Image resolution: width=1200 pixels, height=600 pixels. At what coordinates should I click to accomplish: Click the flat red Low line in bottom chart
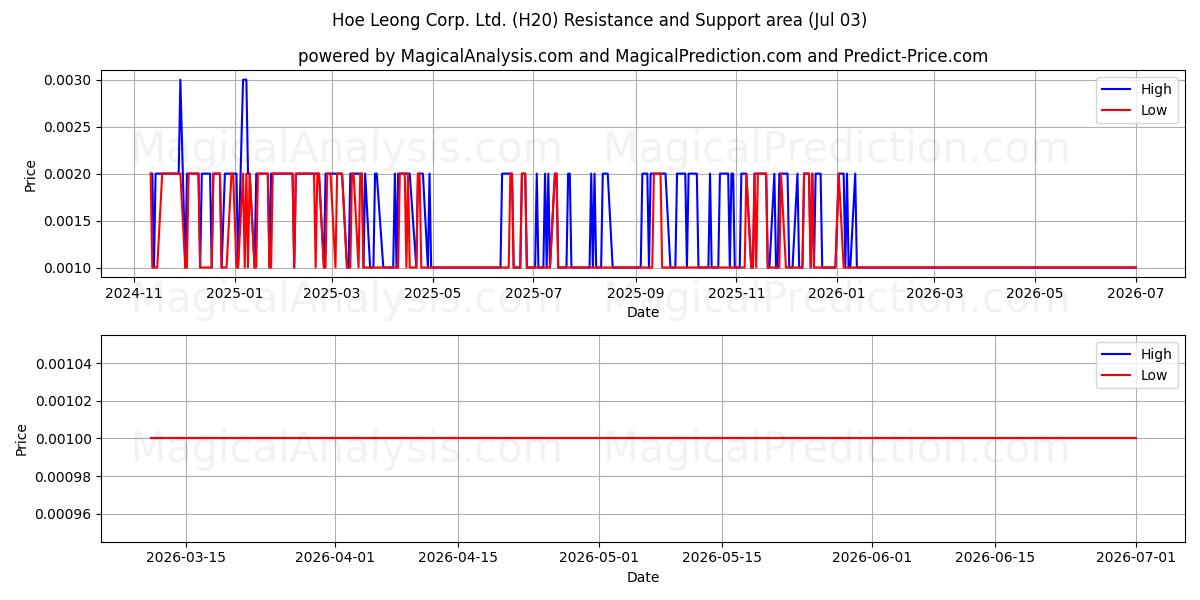(643, 438)
